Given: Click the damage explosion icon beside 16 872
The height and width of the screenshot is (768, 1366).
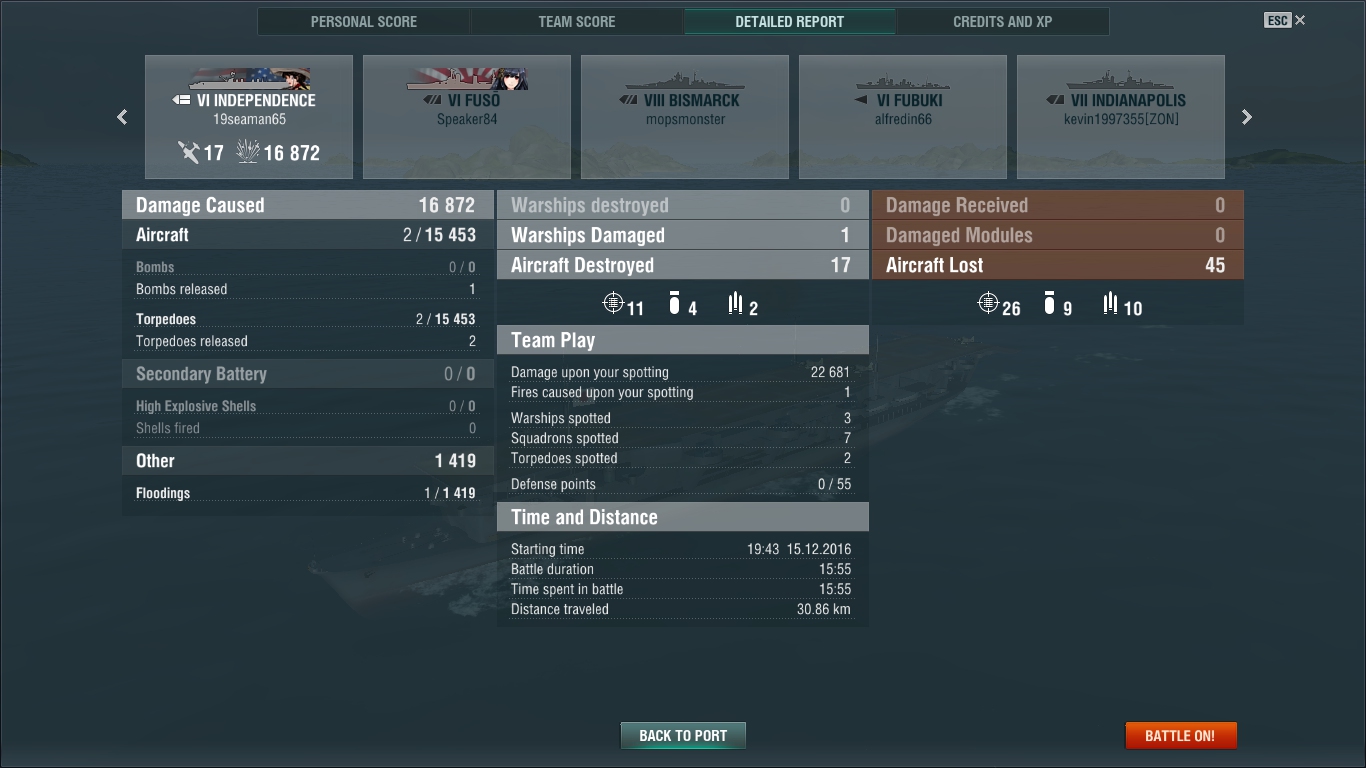Looking at the screenshot, I should (247, 152).
